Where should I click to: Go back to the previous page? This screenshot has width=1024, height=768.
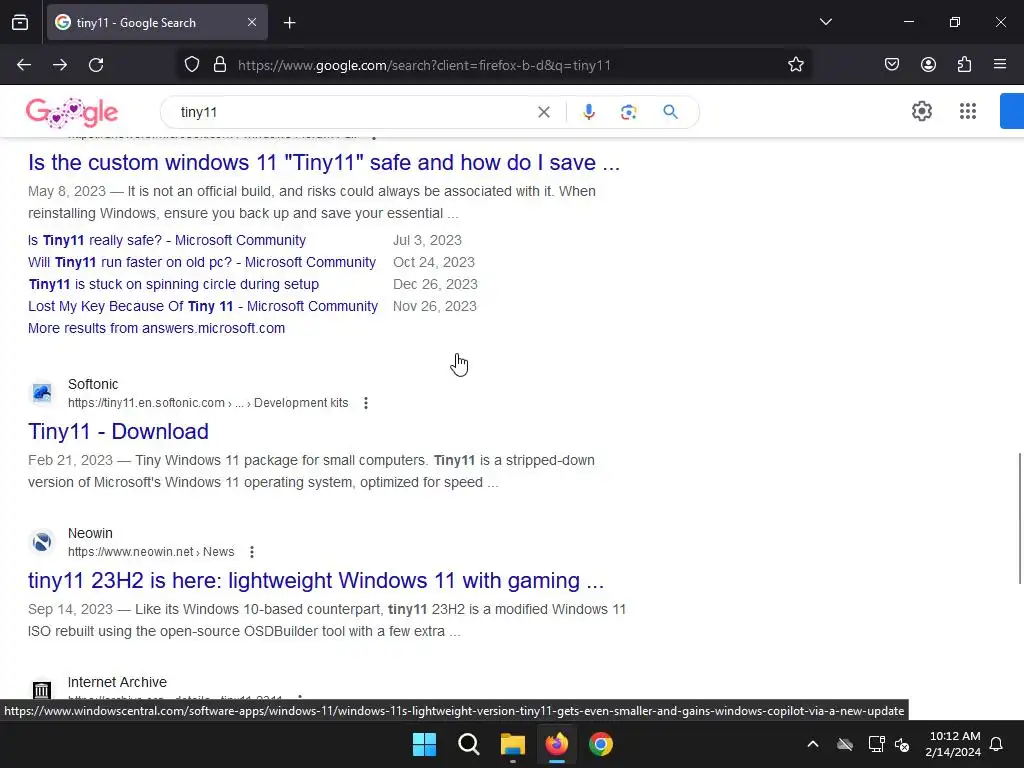[x=24, y=65]
